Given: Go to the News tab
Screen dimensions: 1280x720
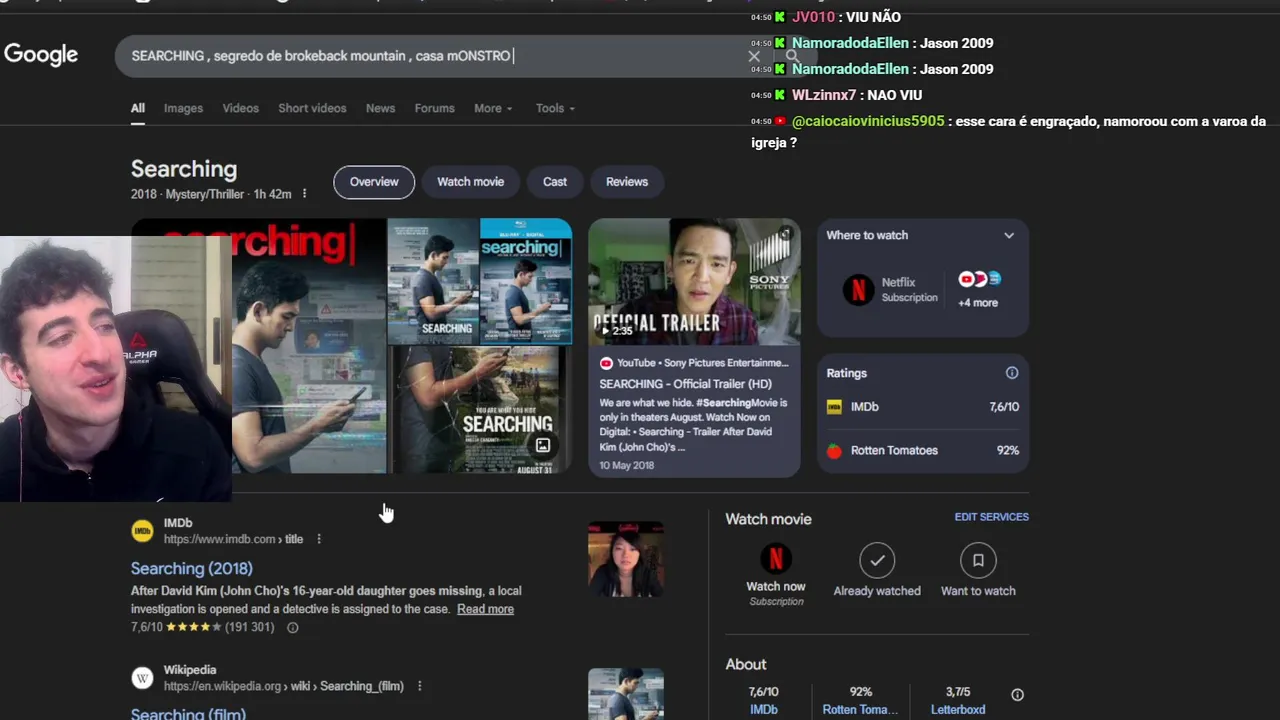Looking at the screenshot, I should pos(380,108).
